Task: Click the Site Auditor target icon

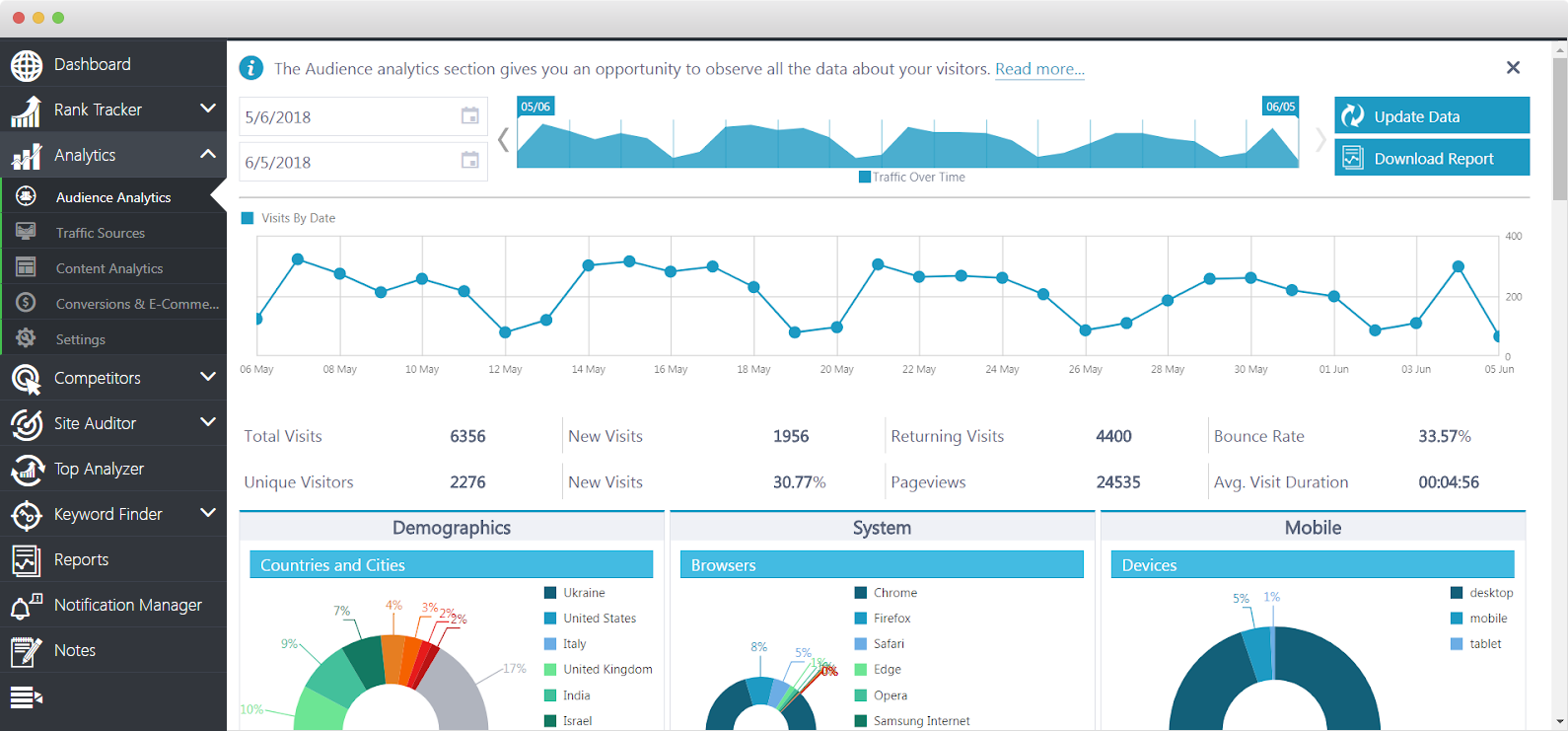Action: (27, 424)
